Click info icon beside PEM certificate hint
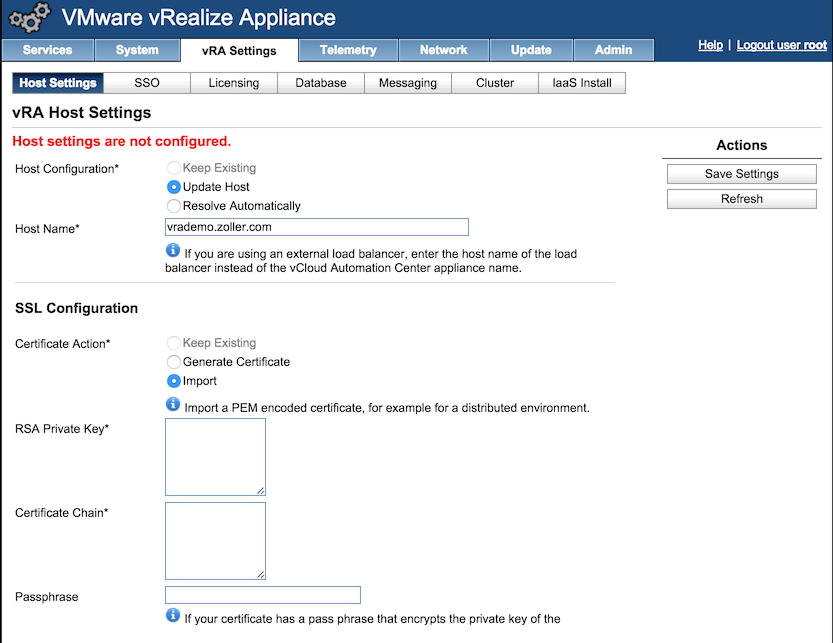The width and height of the screenshot is (833, 643). tap(173, 404)
